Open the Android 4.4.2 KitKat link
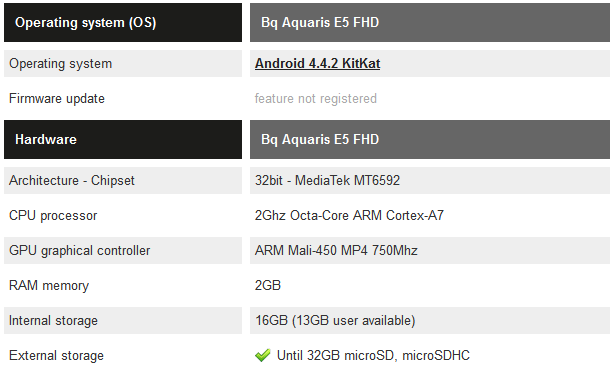The height and width of the screenshot is (377, 613). 317,63
